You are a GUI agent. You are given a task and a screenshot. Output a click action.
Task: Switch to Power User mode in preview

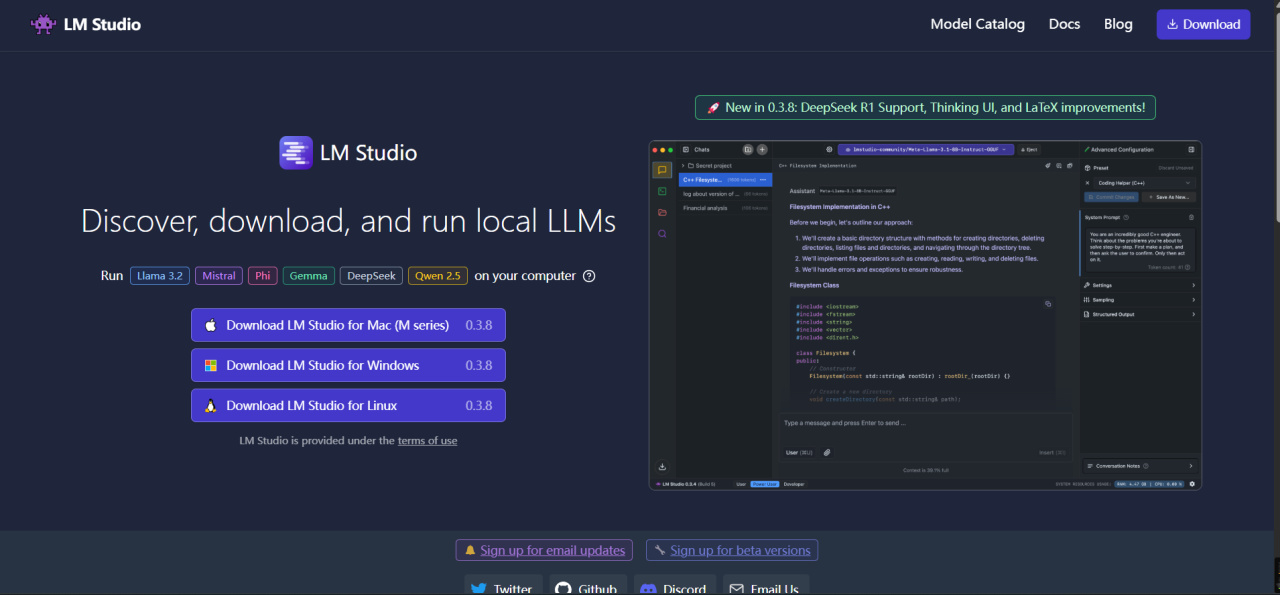click(x=765, y=484)
